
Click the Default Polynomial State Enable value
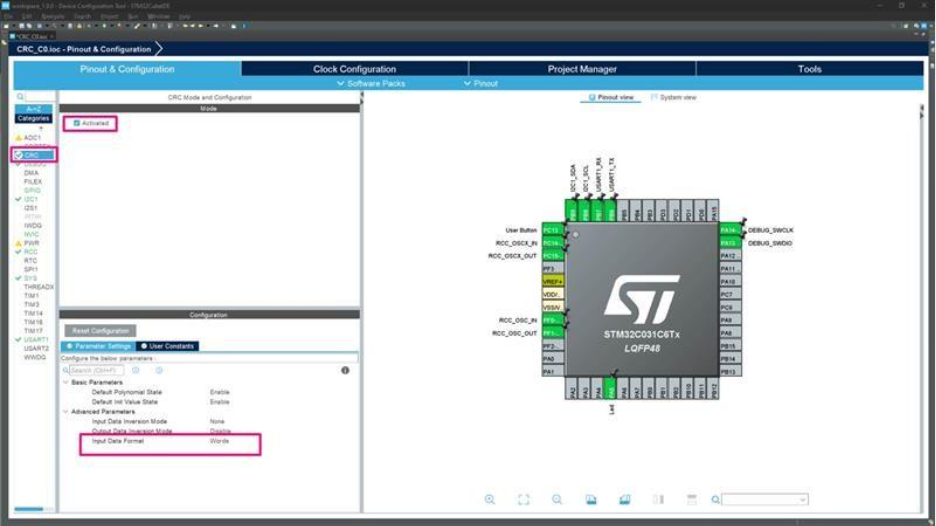[220, 392]
